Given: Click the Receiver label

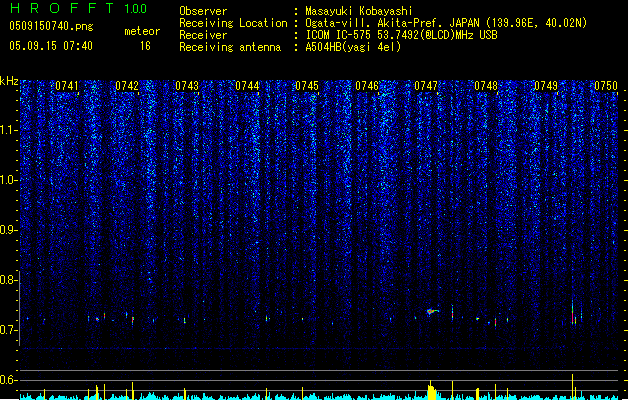Looking at the screenshot, I should click(x=203, y=35).
